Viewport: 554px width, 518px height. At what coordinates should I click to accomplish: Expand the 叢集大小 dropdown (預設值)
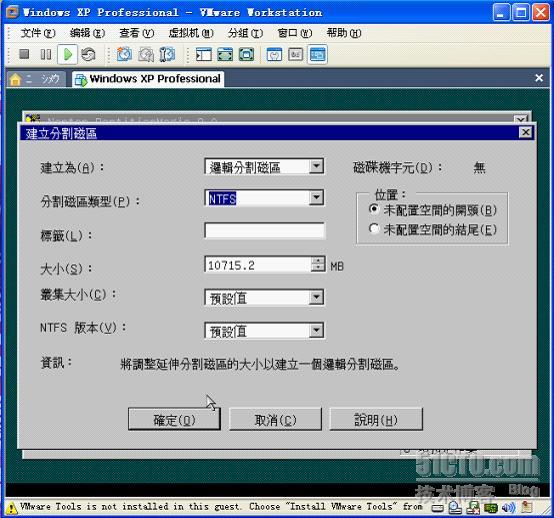point(316,297)
